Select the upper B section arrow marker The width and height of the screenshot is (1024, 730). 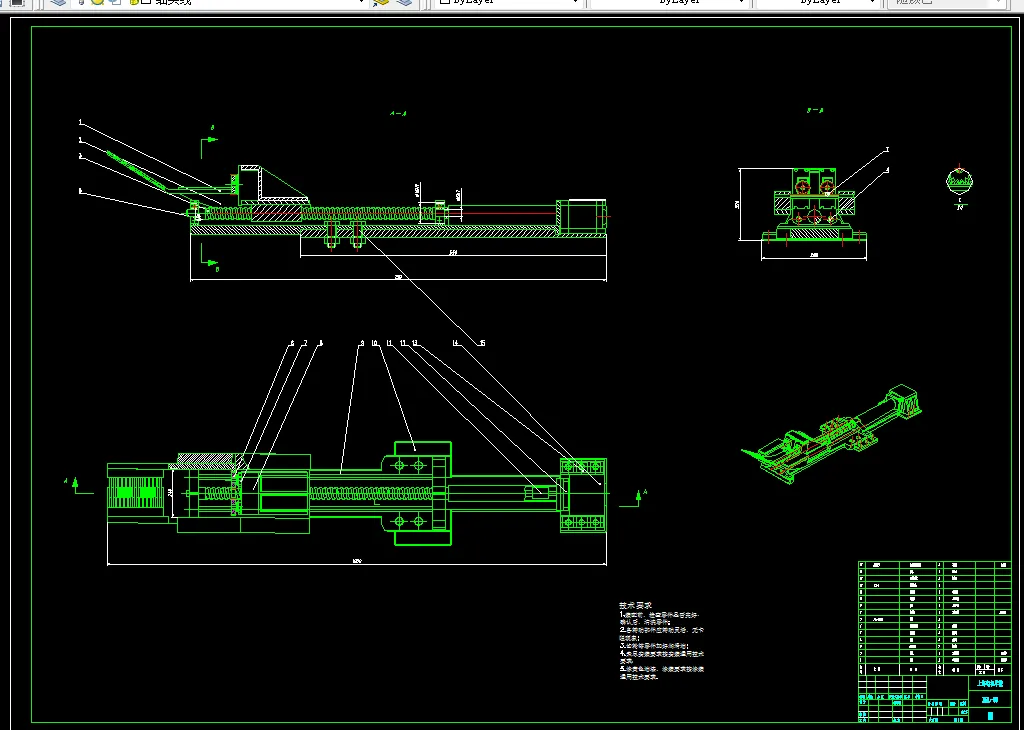point(209,142)
